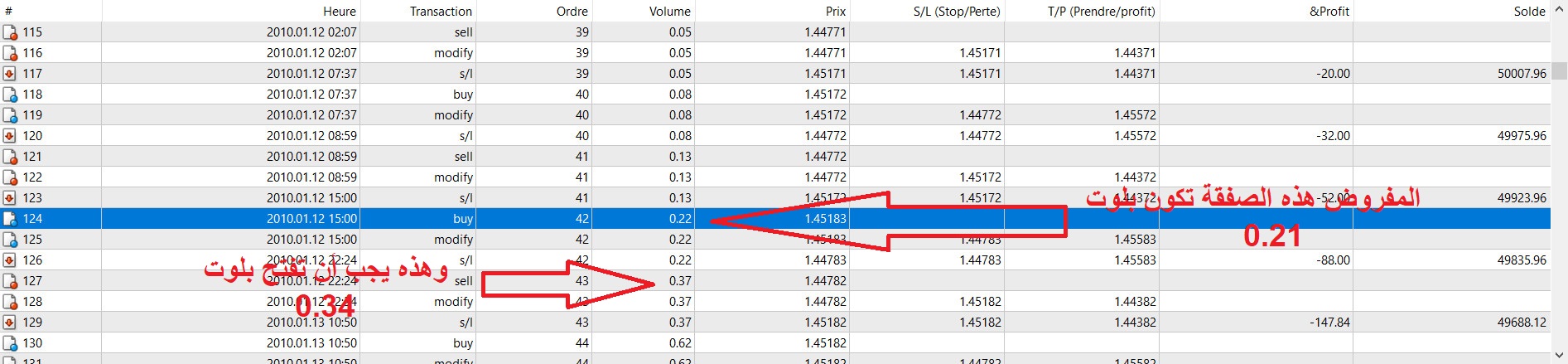The height and width of the screenshot is (364, 1568).
Task: Click the S/L (Stop/Perte) column header
Action: pyautogui.click(x=956, y=11)
